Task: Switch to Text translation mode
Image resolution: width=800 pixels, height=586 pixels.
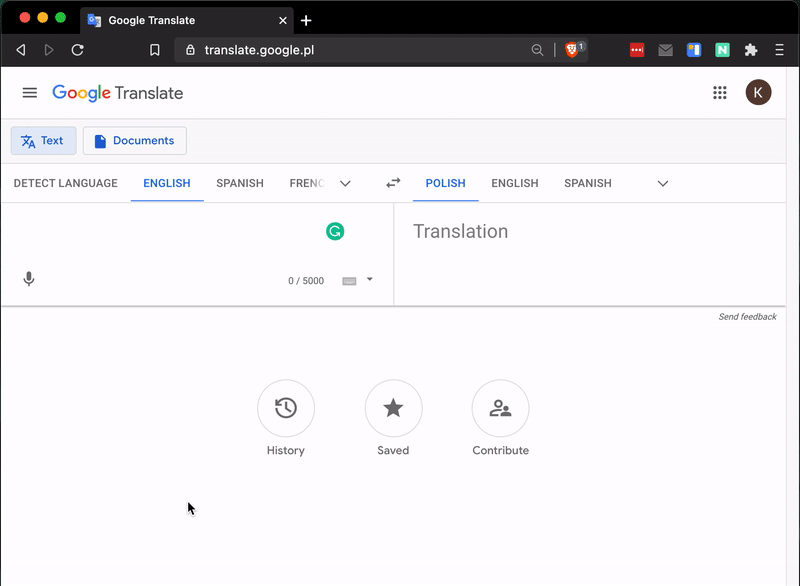Action: [x=43, y=141]
